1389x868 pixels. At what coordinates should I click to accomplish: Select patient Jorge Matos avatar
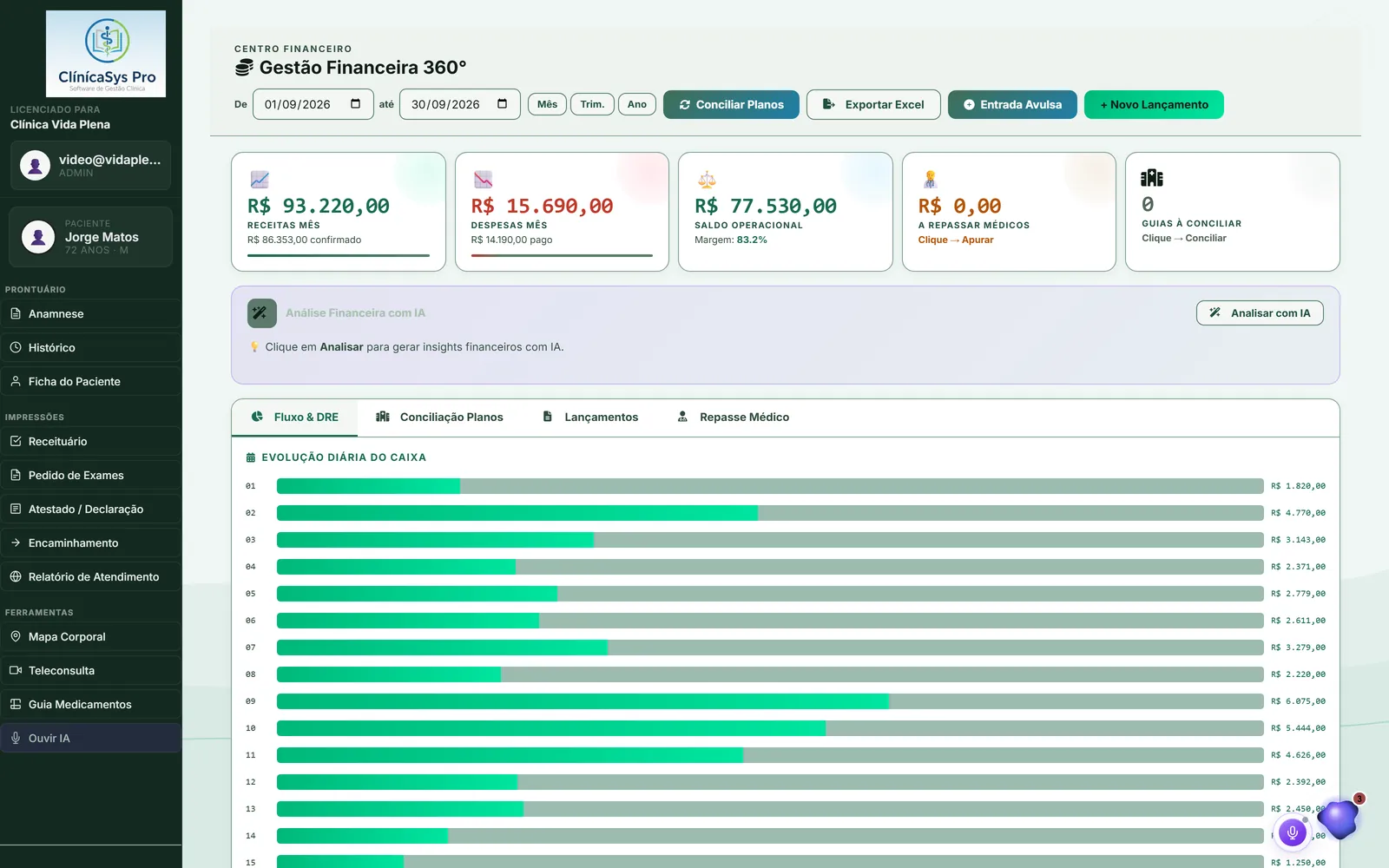[x=38, y=236]
